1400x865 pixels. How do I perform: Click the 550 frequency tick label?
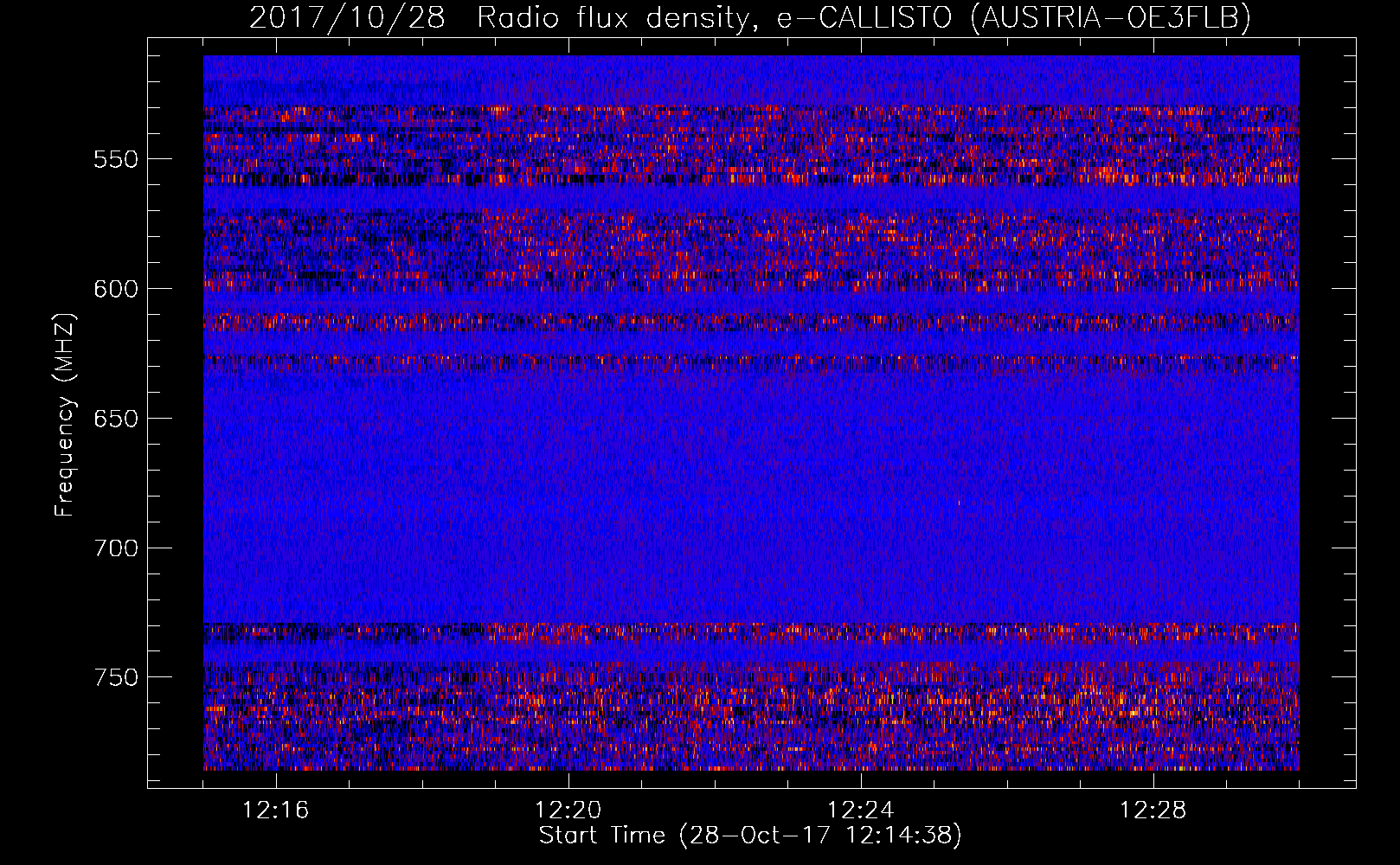pyautogui.click(x=116, y=160)
